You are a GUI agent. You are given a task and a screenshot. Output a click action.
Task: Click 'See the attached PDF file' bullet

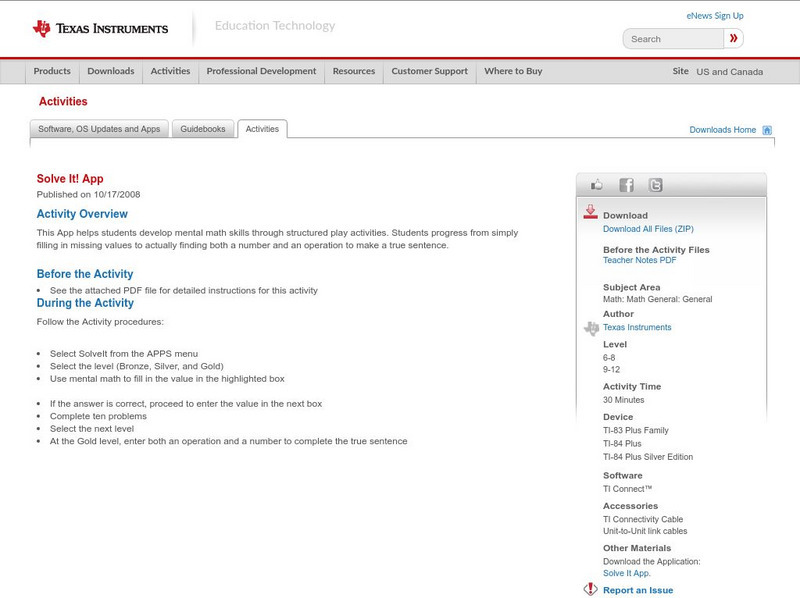coord(184,291)
